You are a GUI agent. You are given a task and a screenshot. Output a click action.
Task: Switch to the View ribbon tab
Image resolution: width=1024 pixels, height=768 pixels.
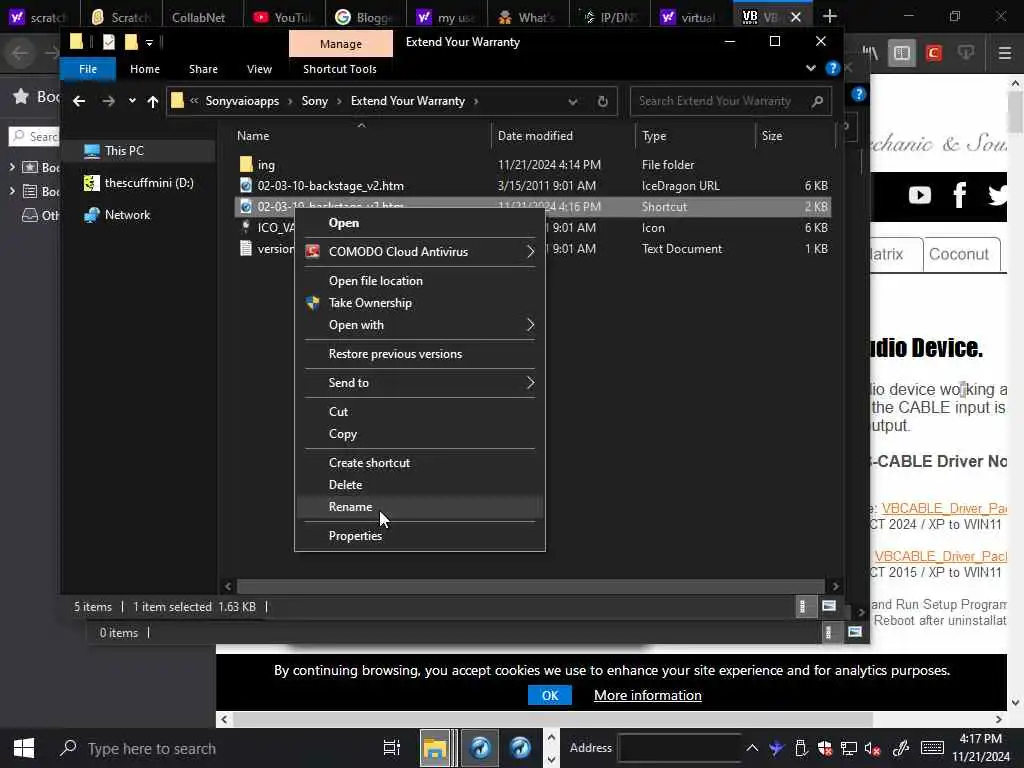pyautogui.click(x=259, y=69)
